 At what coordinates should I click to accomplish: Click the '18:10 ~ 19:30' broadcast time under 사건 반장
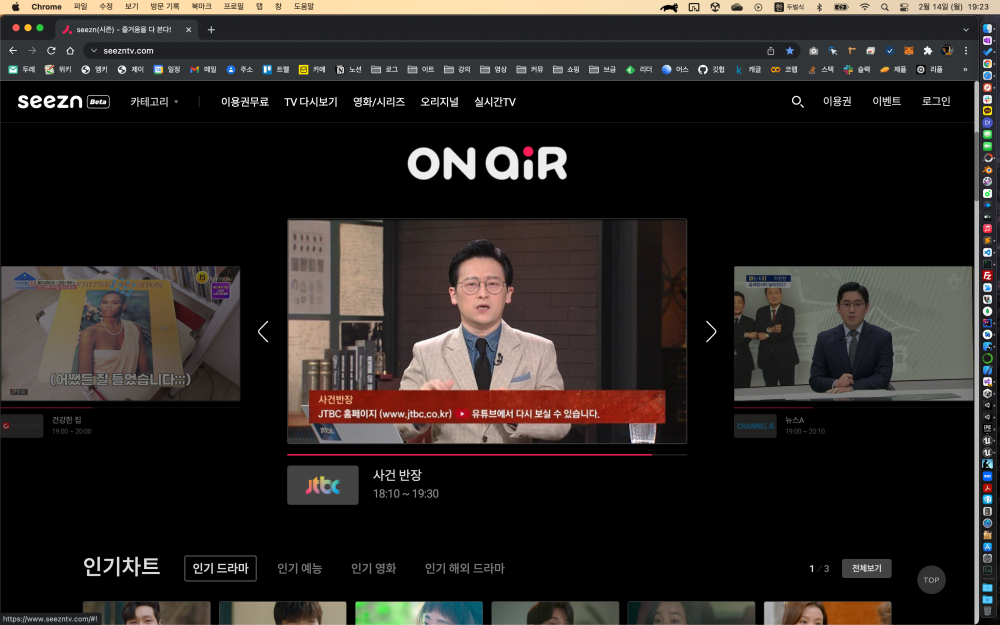[x=406, y=494]
